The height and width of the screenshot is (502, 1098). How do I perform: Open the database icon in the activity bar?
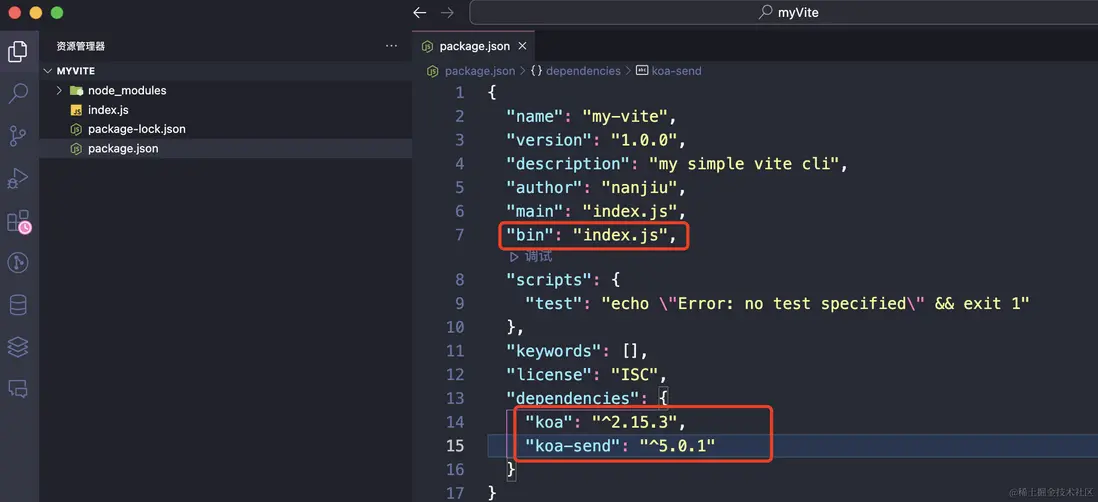pyautogui.click(x=18, y=305)
